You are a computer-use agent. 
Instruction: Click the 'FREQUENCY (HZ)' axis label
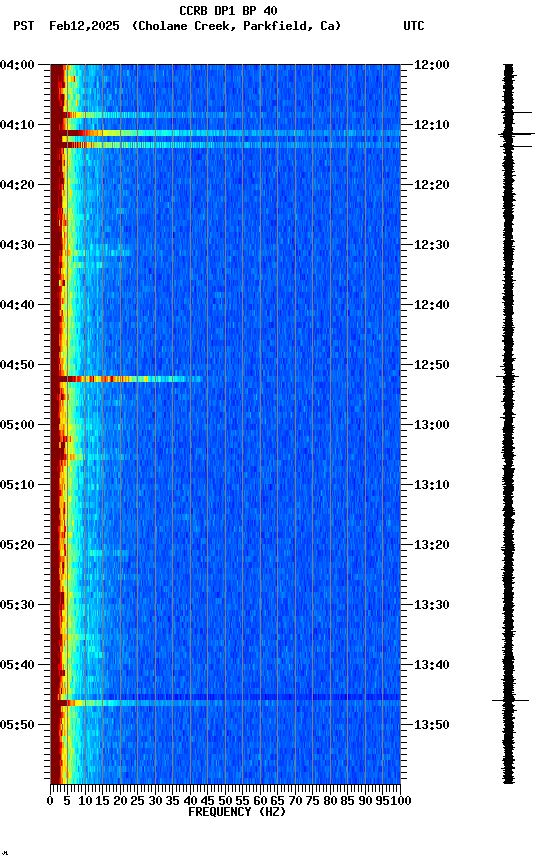tap(237, 813)
